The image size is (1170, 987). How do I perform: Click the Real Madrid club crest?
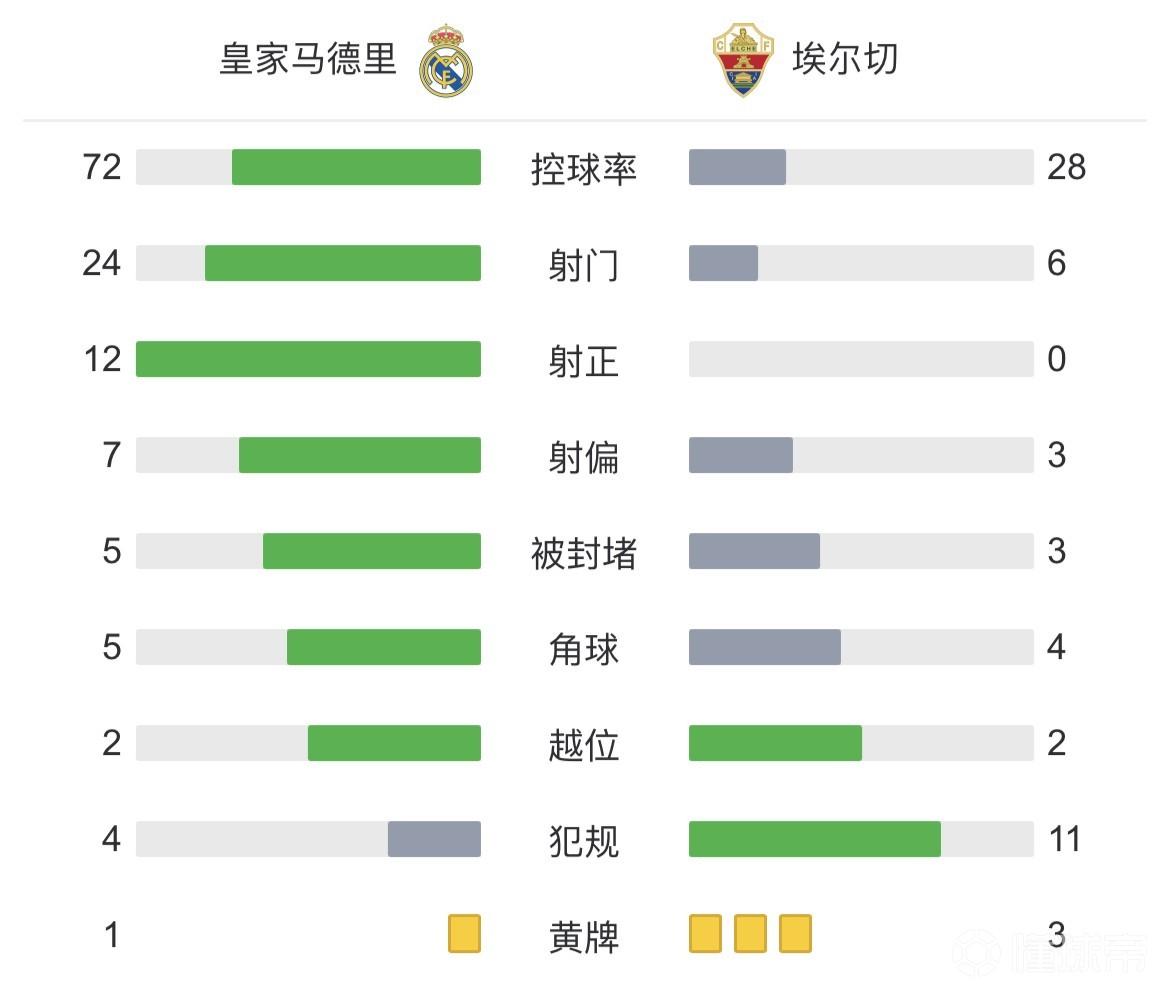tap(446, 60)
